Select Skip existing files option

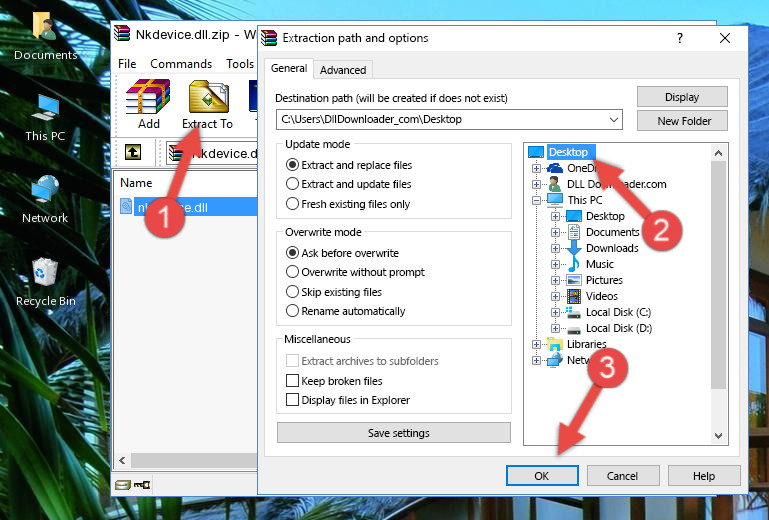coord(333,292)
